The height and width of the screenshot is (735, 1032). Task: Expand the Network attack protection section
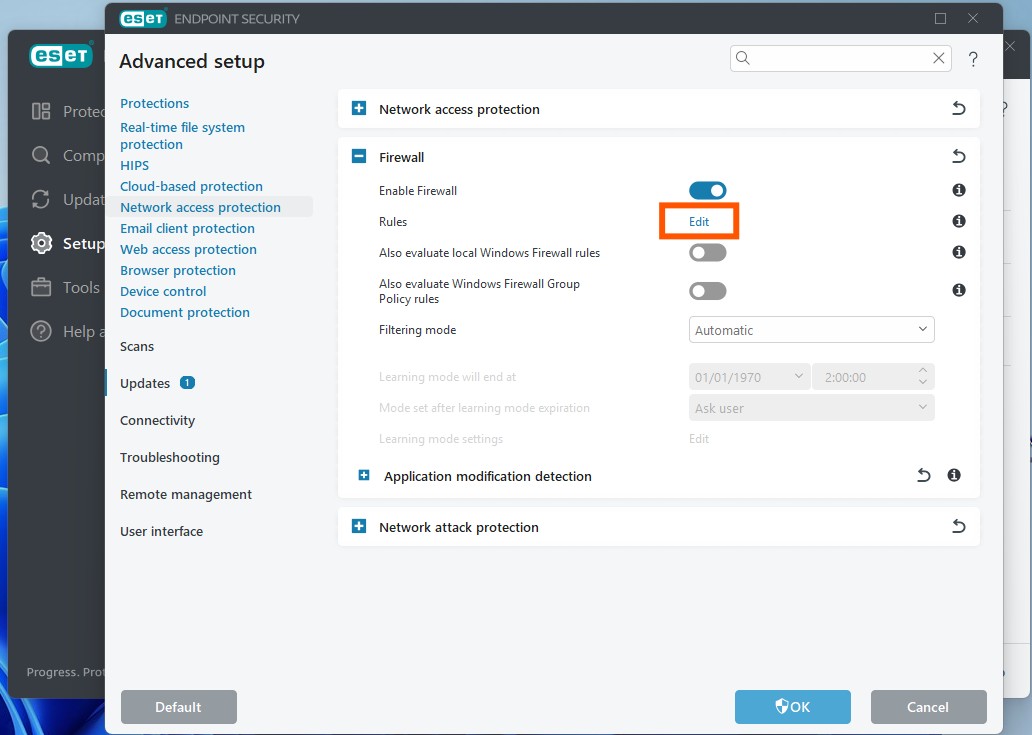[359, 527]
